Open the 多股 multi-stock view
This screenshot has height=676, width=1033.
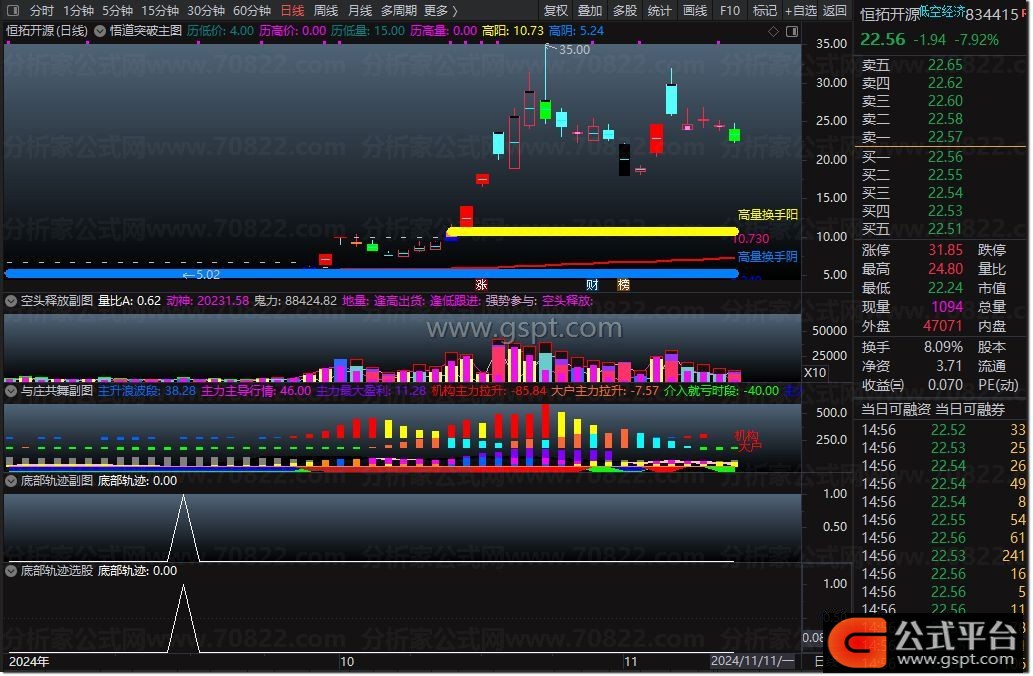coord(624,11)
